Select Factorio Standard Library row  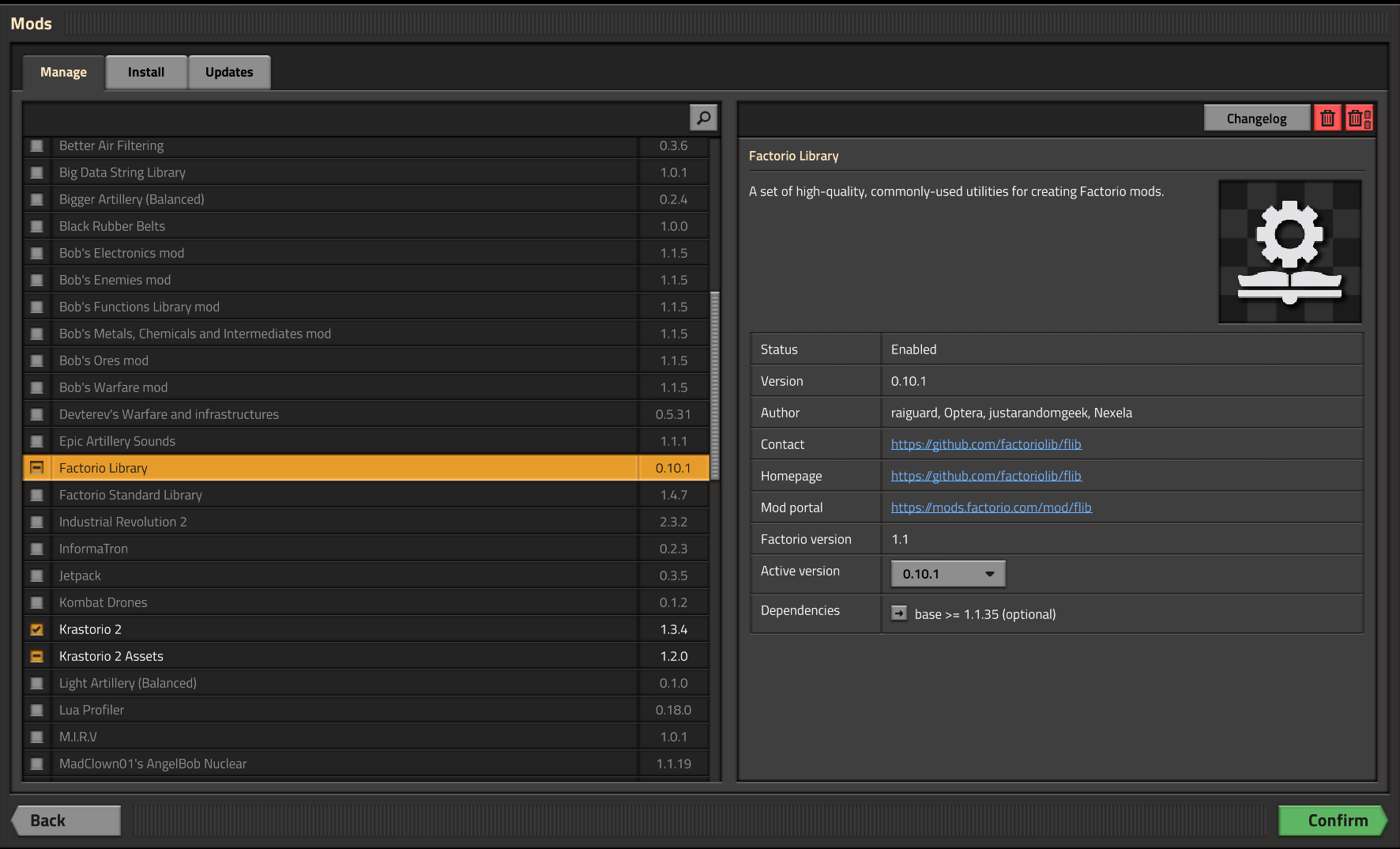pyautogui.click(x=366, y=495)
